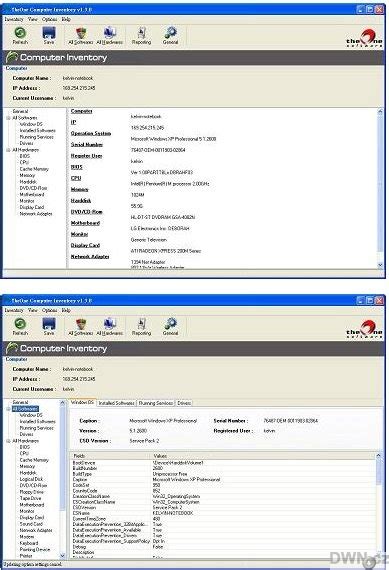Click scroll-up arrow of bottom window table

[378, 455]
